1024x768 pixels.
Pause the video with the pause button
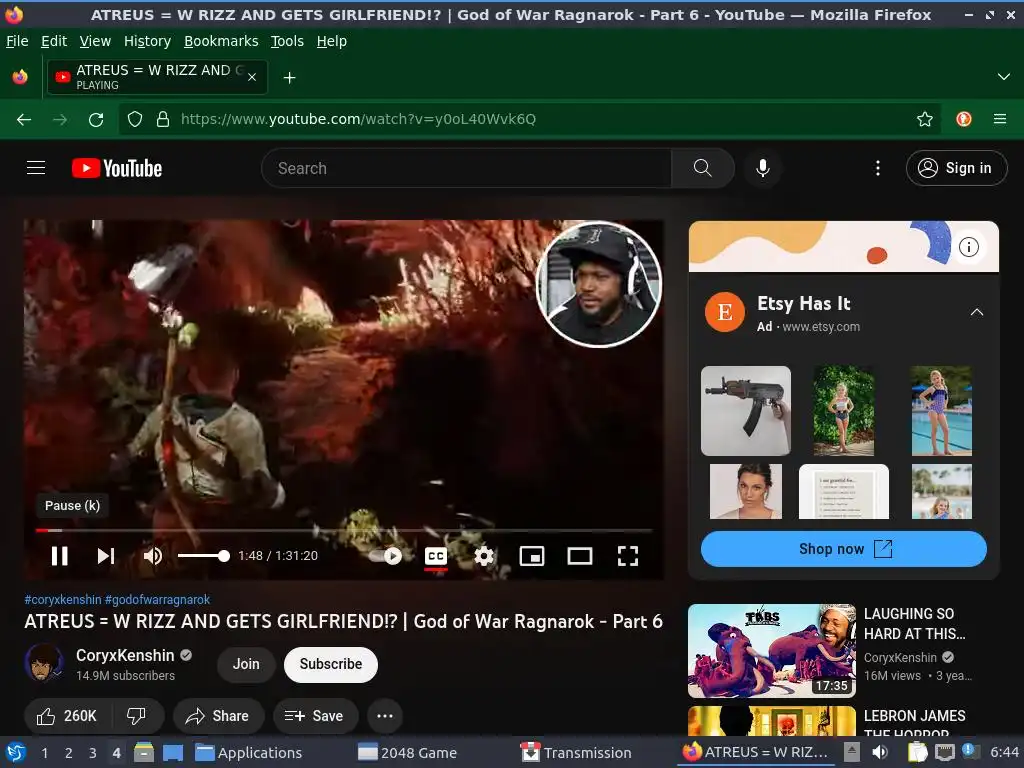click(x=59, y=556)
